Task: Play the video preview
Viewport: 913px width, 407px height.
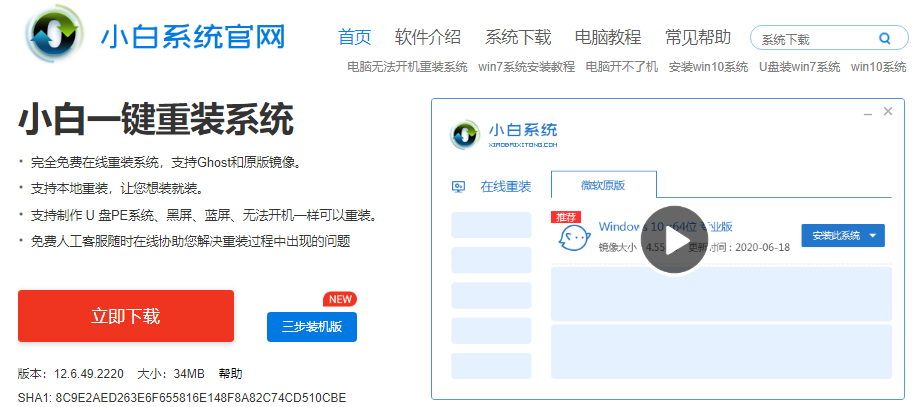Action: pyautogui.click(x=673, y=240)
